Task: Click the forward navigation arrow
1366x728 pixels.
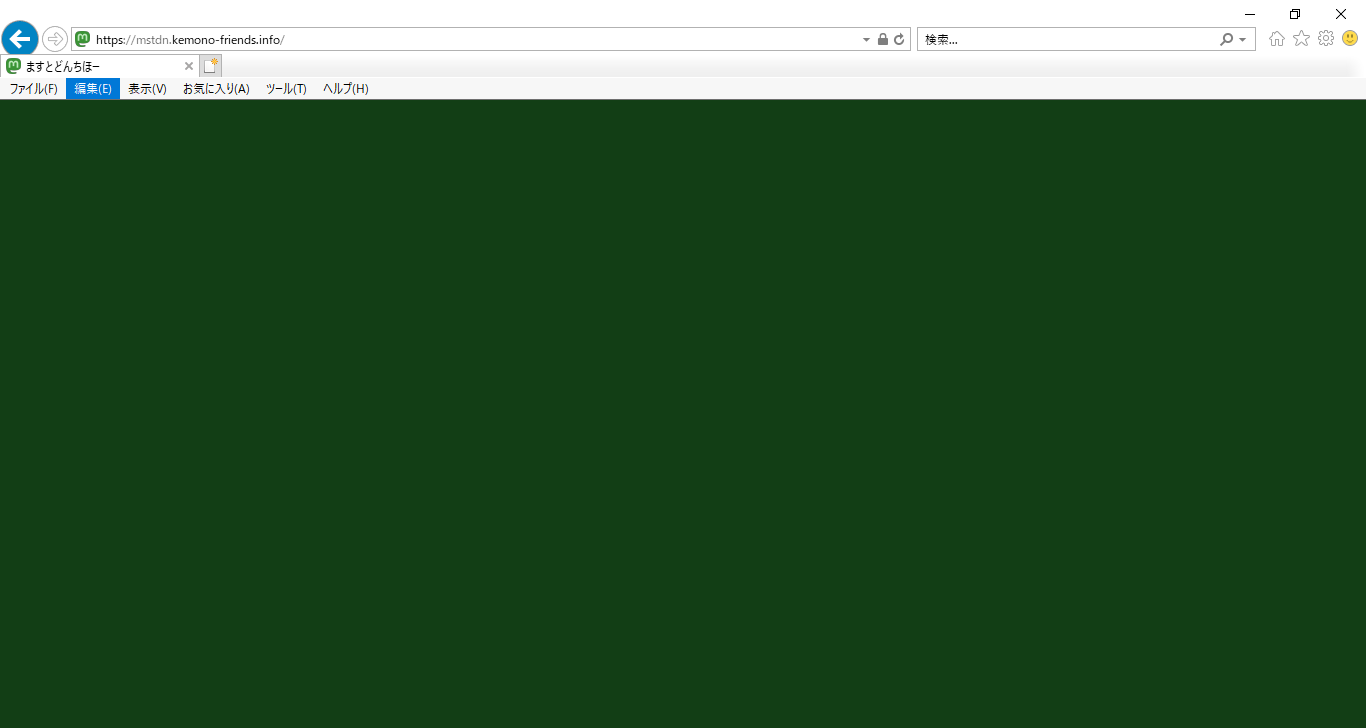Action: (55, 39)
